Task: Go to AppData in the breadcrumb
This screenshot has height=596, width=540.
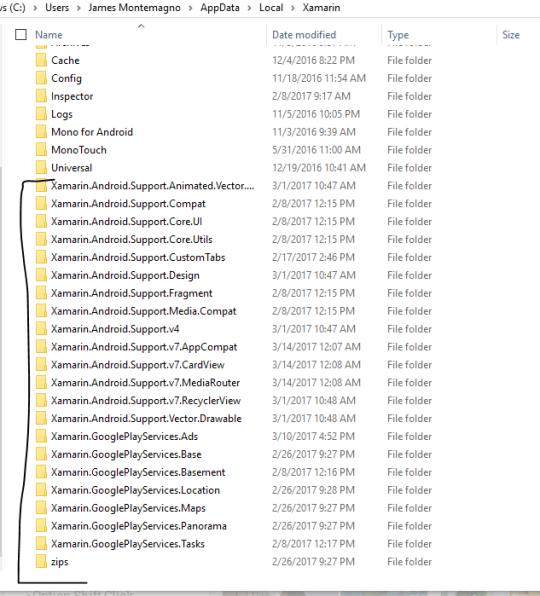Action: tap(220, 8)
